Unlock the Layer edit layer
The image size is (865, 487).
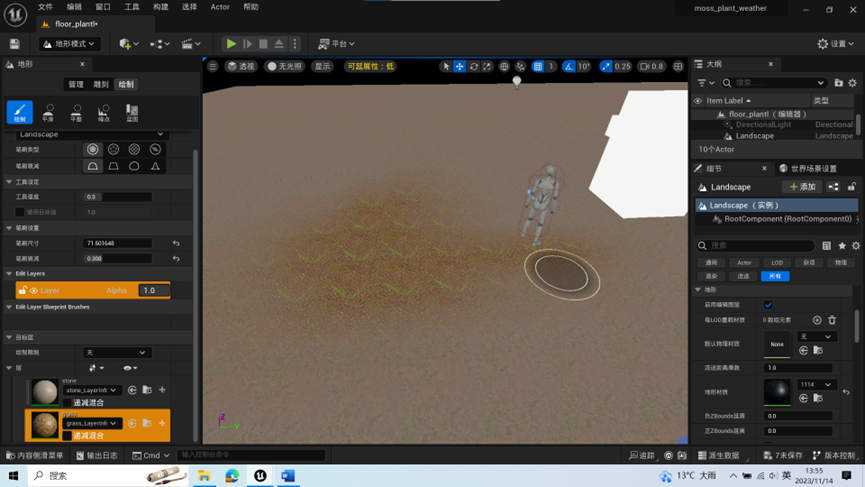(23, 290)
